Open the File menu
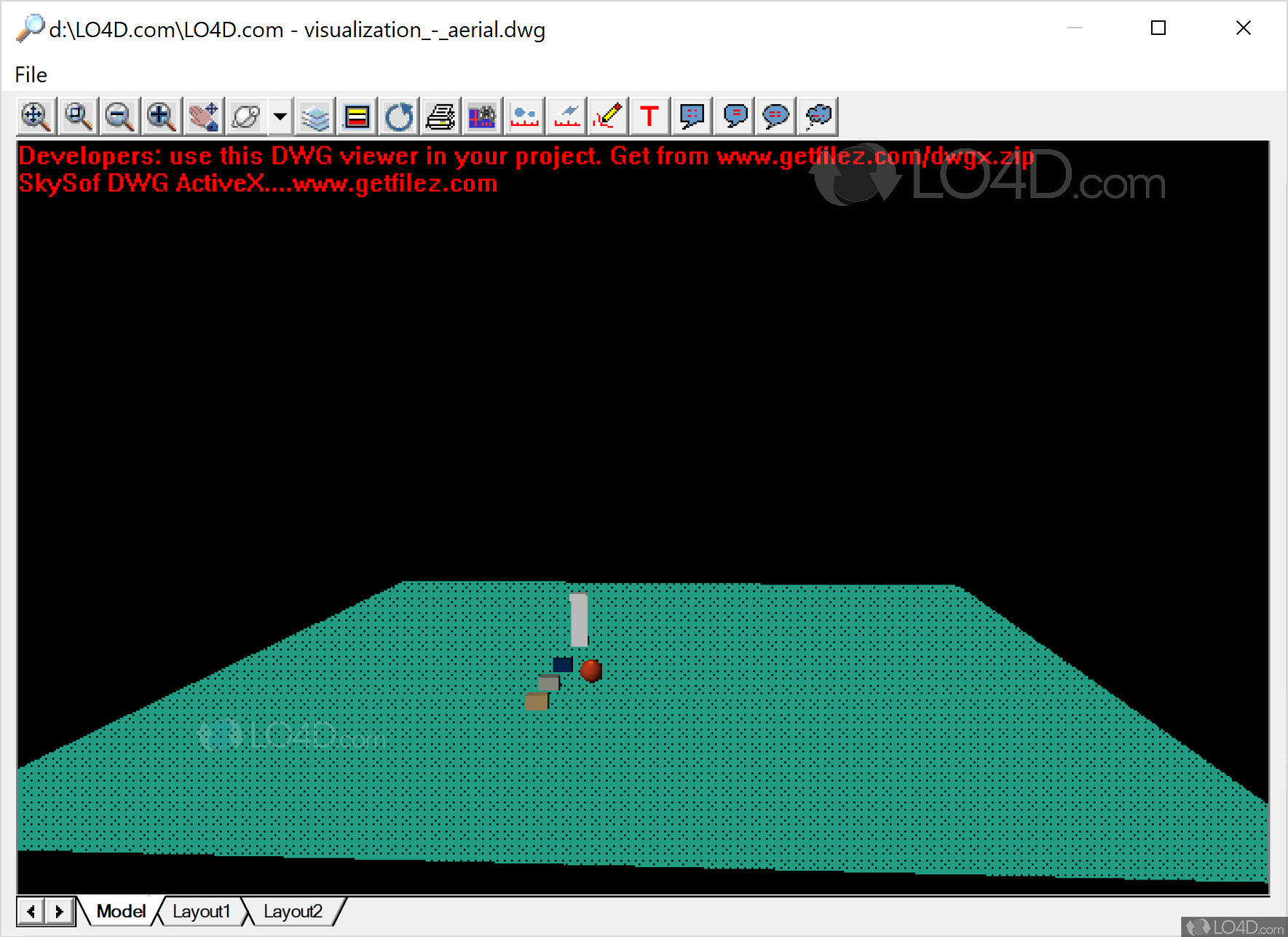Screen dimensions: 1288x937 click(x=31, y=75)
